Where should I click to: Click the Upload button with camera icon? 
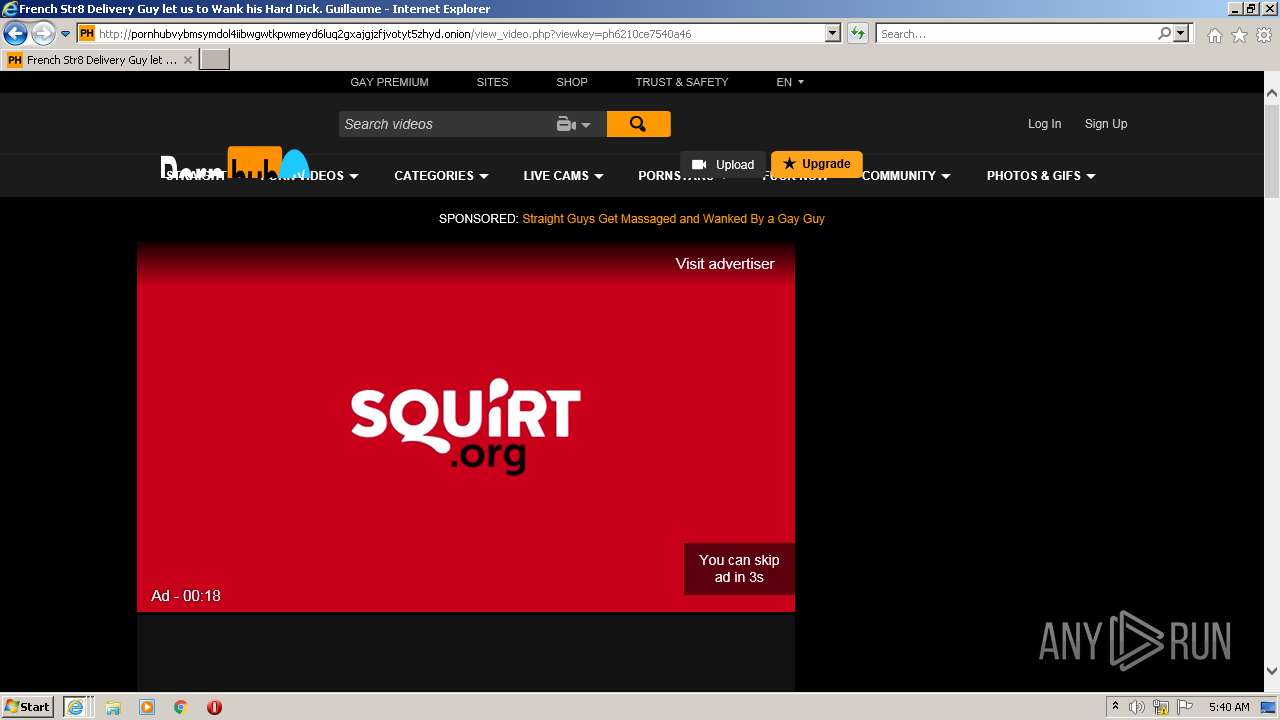point(723,164)
